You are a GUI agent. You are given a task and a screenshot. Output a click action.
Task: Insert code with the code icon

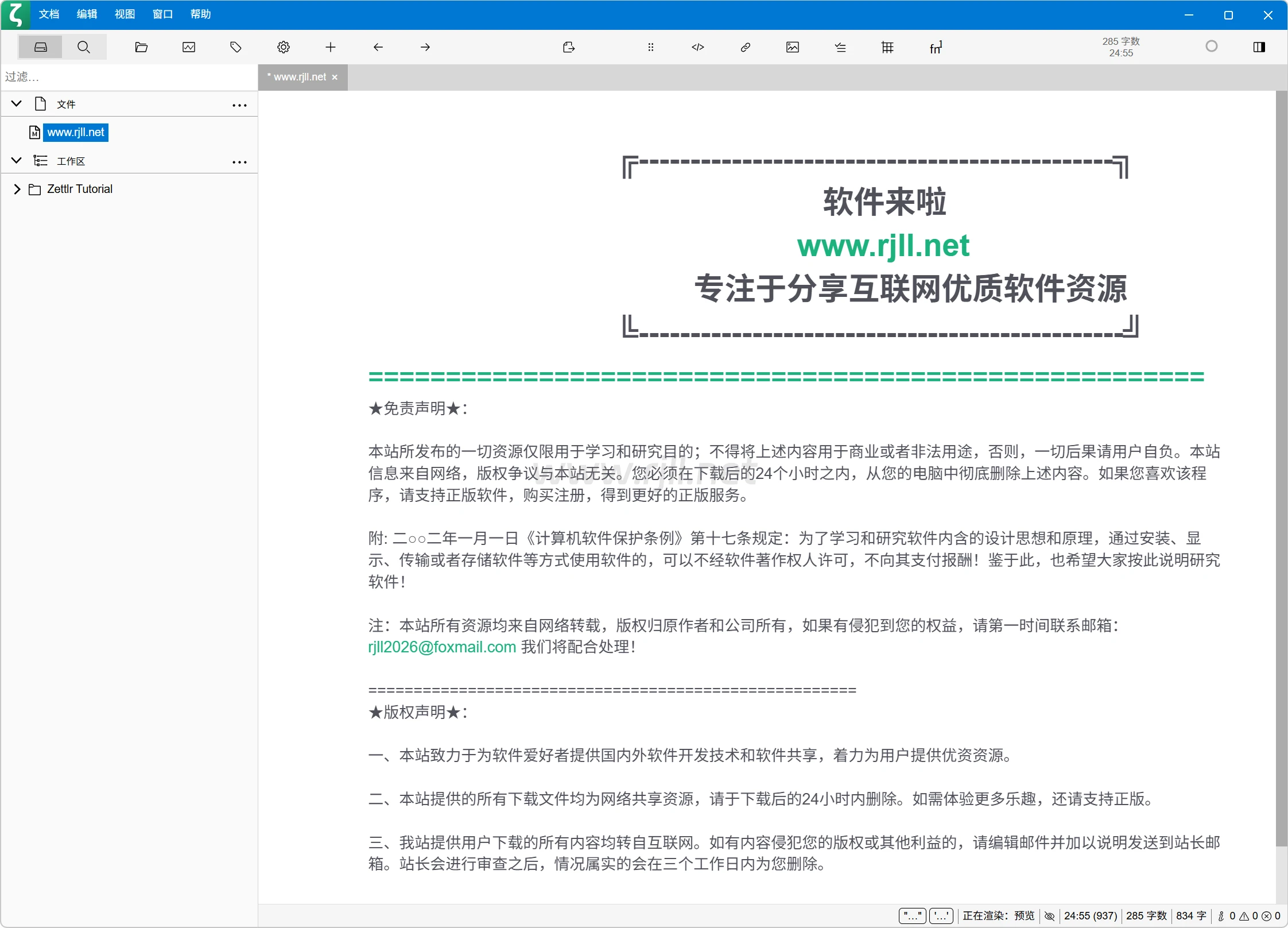(697, 47)
